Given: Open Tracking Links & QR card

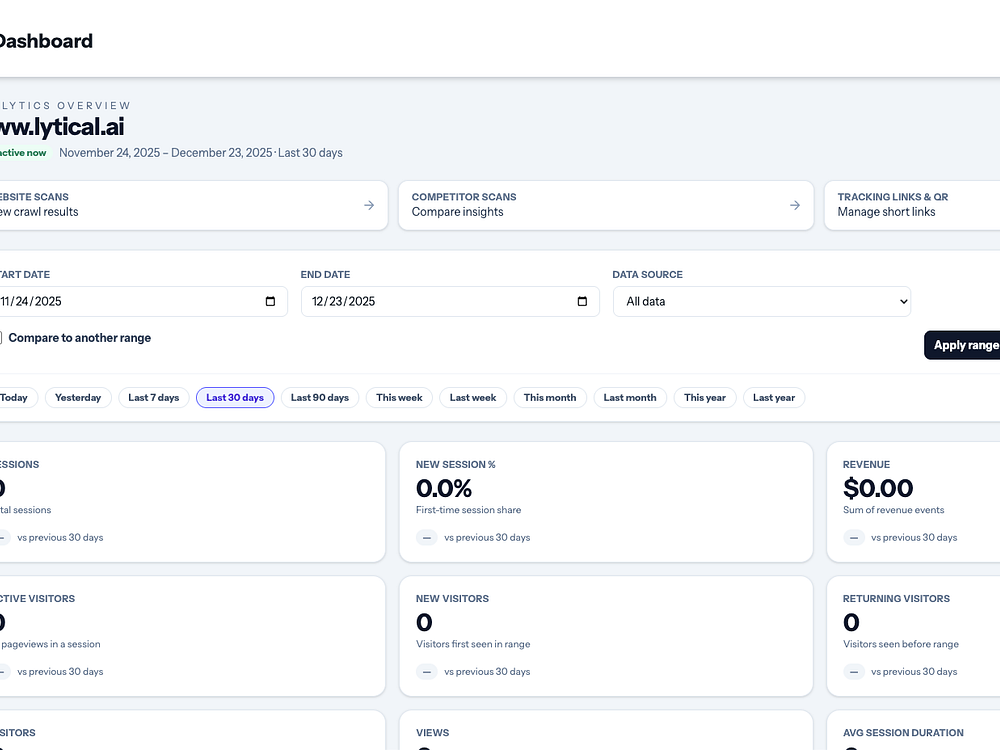Looking at the screenshot, I should pyautogui.click(x=910, y=205).
